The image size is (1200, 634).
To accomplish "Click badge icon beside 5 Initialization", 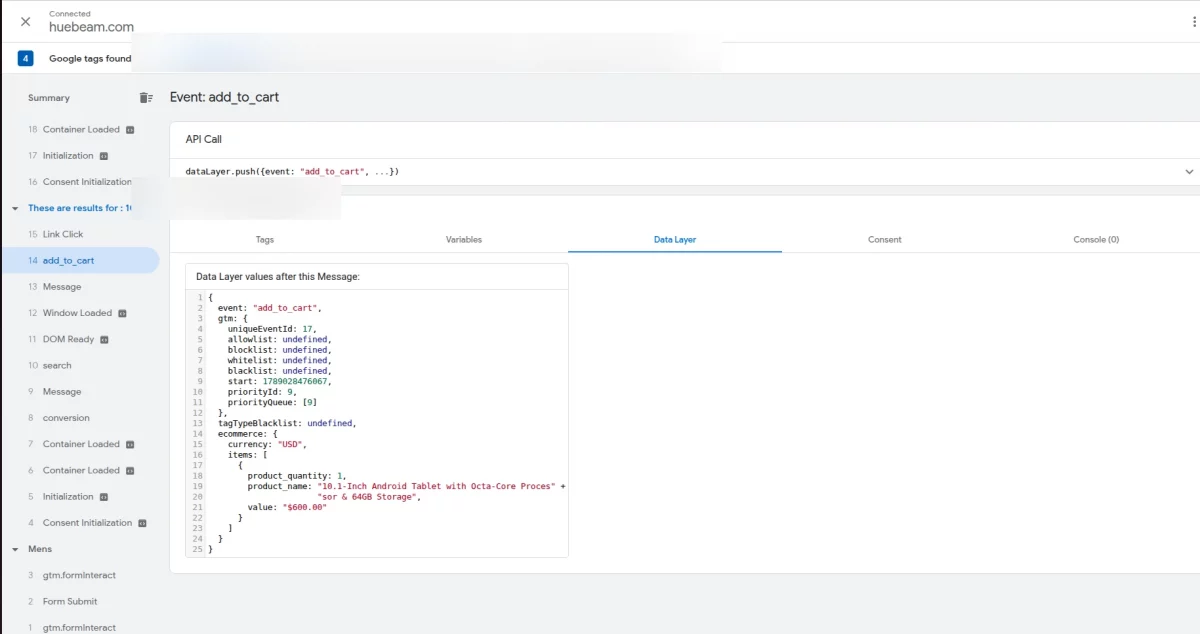I will (x=104, y=497).
